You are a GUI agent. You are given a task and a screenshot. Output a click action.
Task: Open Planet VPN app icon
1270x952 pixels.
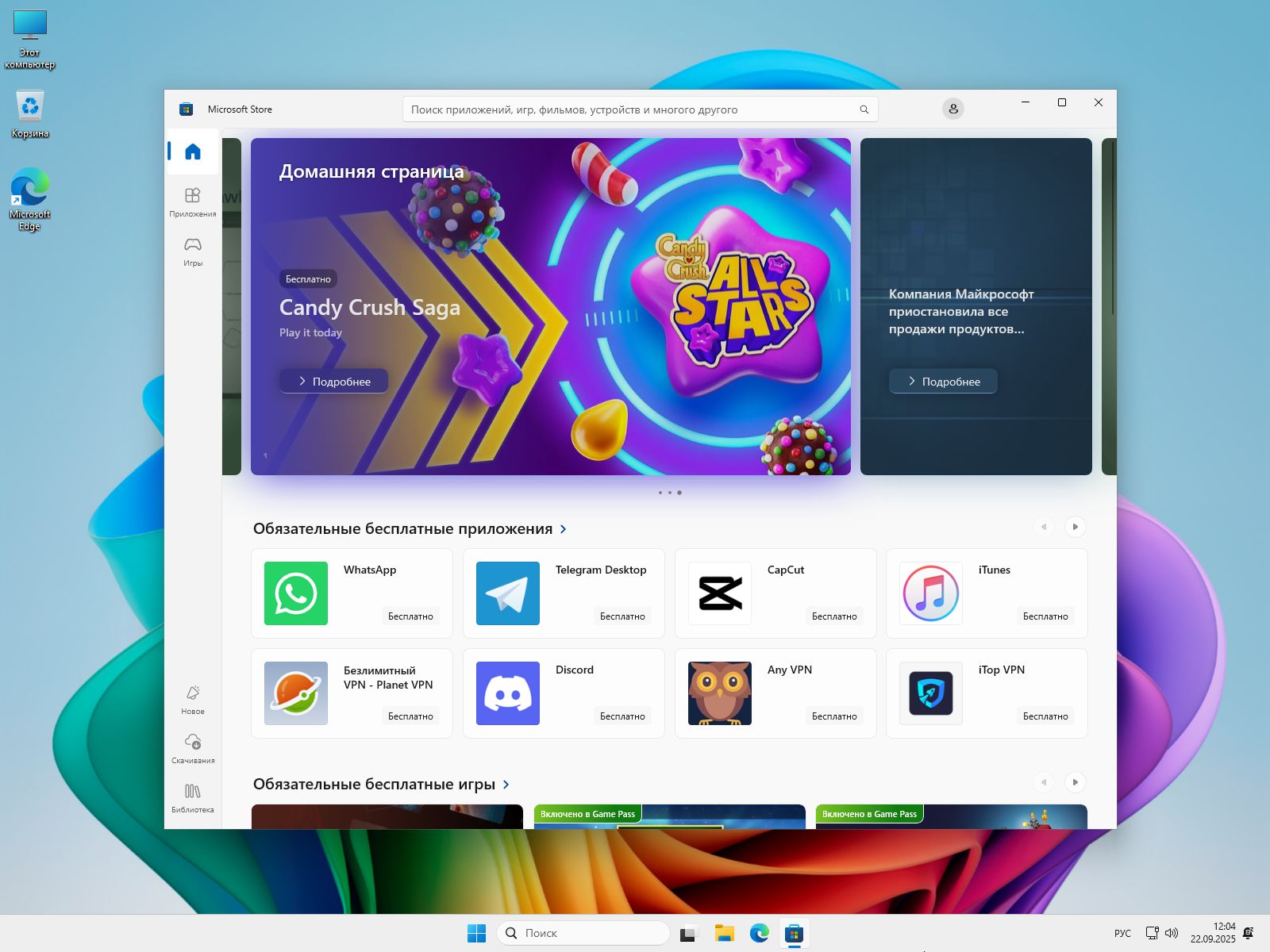(x=296, y=693)
